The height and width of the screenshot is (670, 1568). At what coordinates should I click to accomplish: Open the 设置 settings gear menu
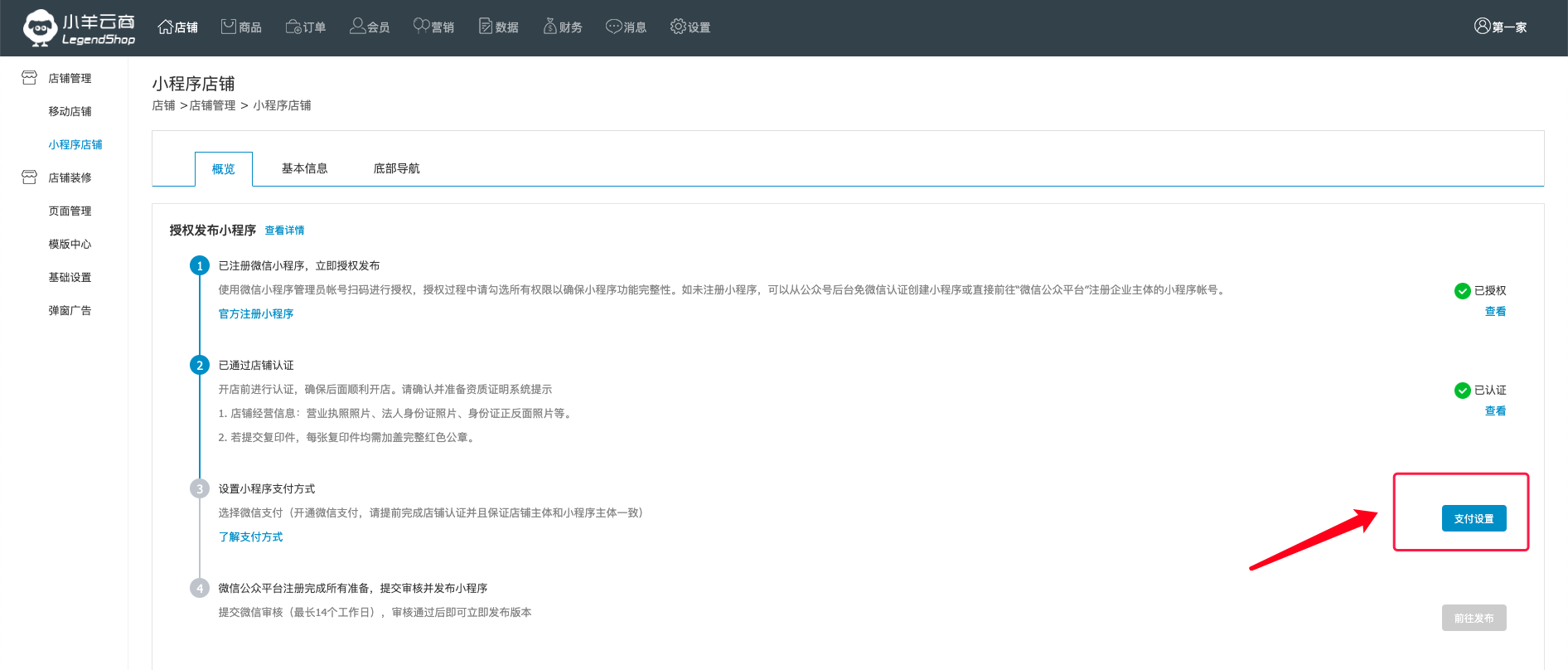click(x=690, y=27)
